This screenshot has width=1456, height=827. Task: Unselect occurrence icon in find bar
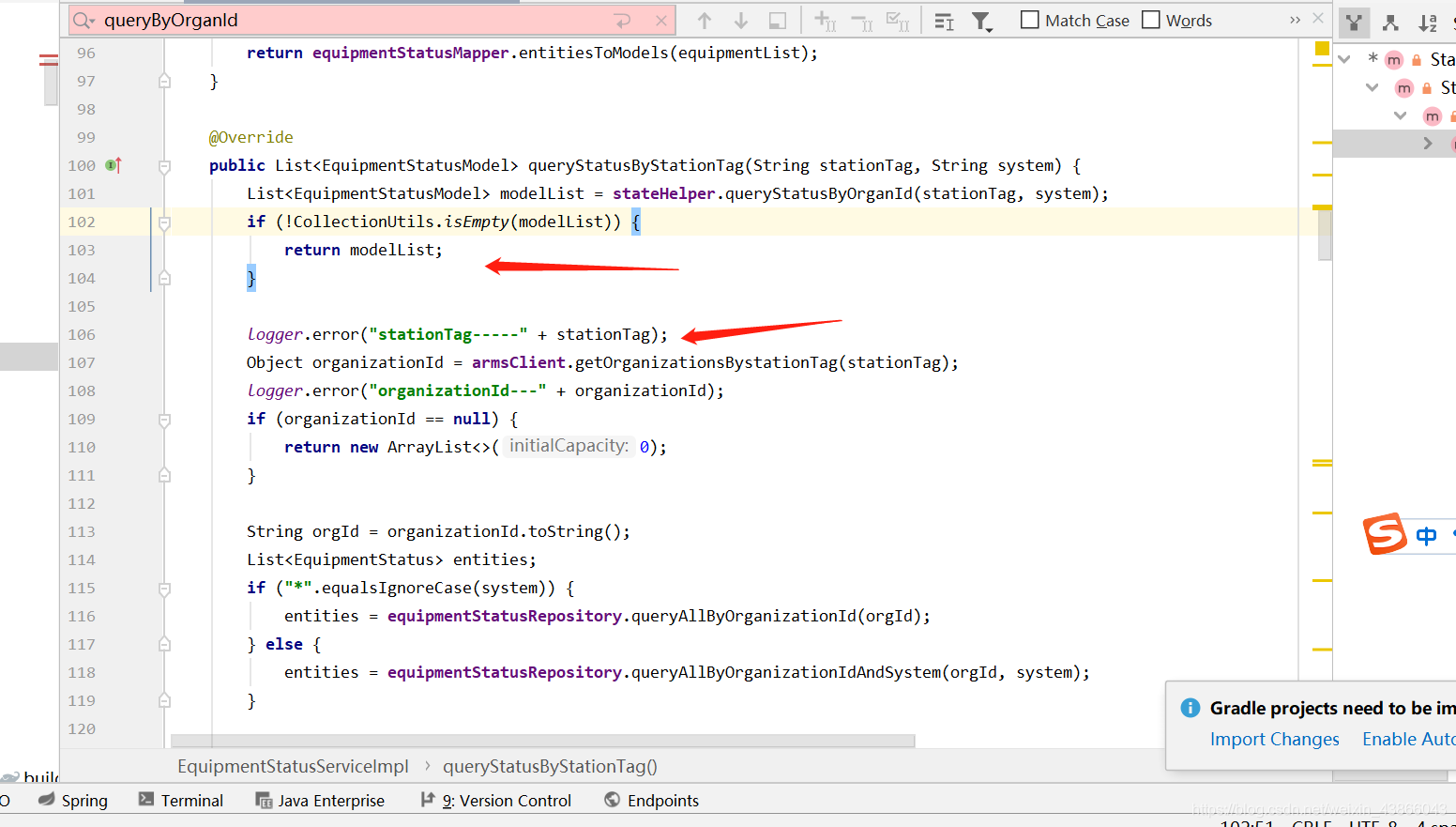[862, 21]
